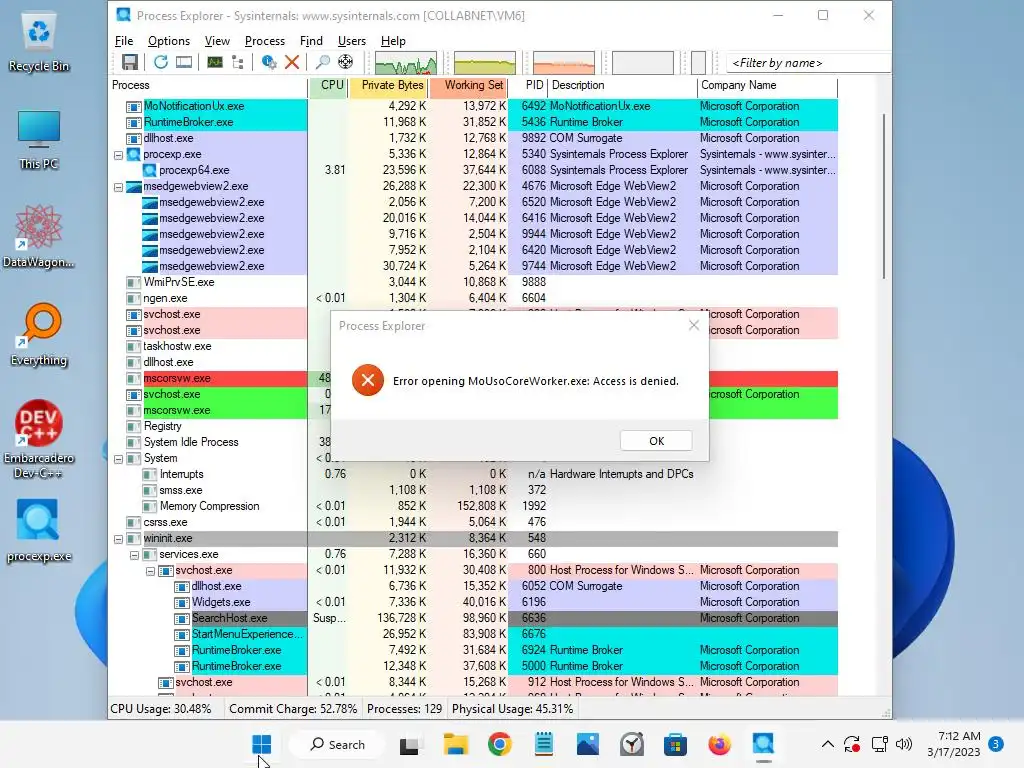Select the MoNotificationUx.exe process row
1024x768 pixels.
474,106
